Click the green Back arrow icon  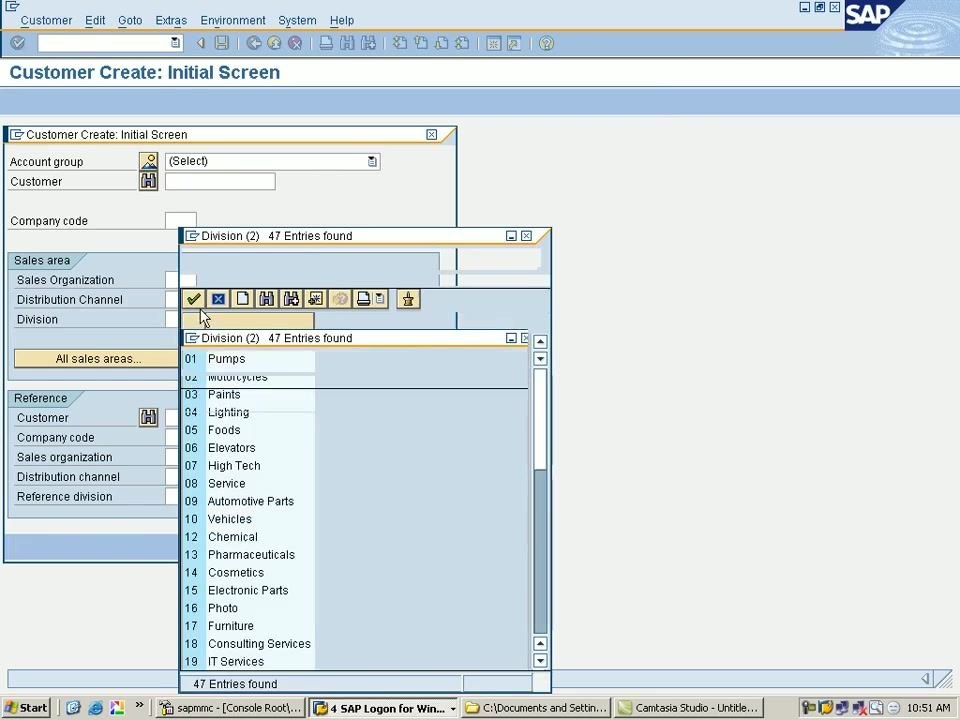pos(253,43)
